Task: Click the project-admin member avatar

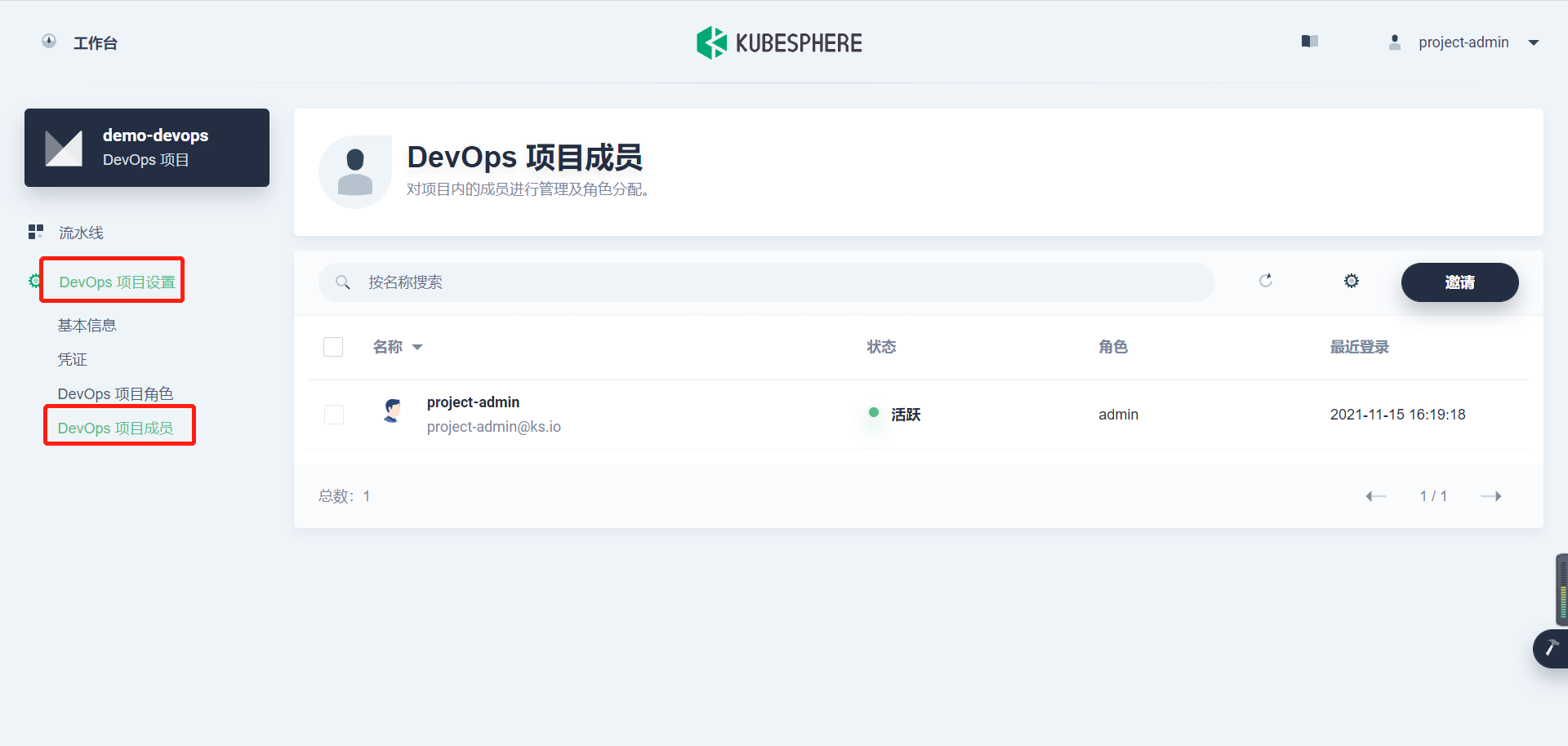Action: click(x=393, y=411)
